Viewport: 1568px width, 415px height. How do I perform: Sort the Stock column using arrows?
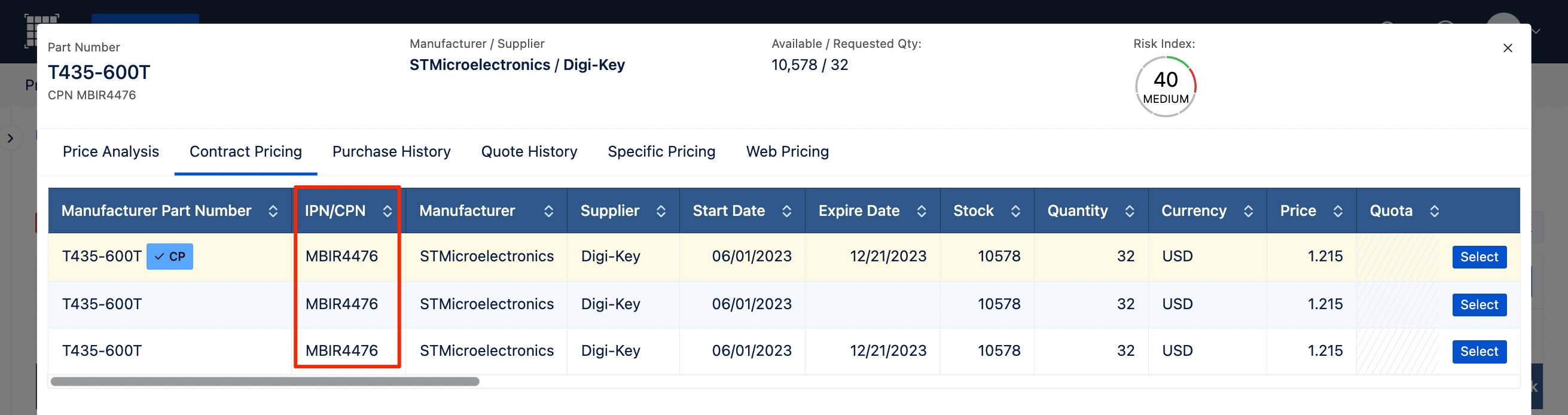click(1015, 211)
